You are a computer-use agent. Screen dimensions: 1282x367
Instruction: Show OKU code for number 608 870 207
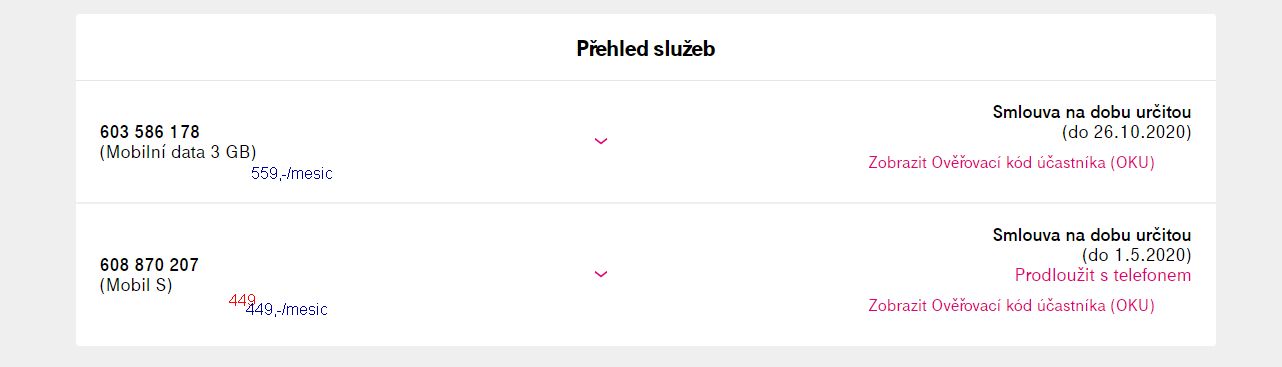1011,306
